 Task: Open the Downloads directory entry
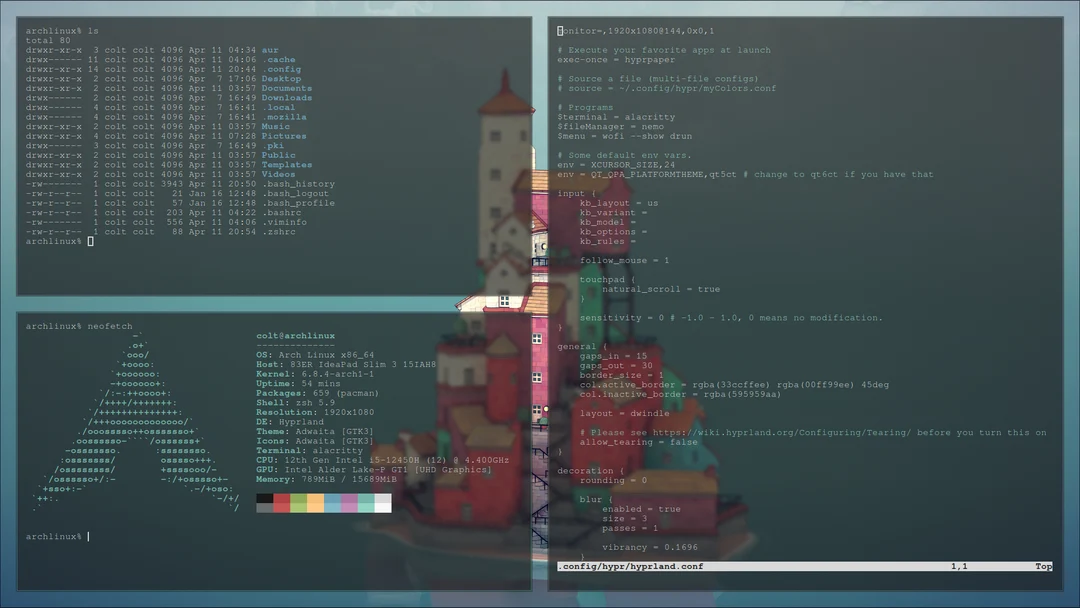pyautogui.click(x=286, y=97)
